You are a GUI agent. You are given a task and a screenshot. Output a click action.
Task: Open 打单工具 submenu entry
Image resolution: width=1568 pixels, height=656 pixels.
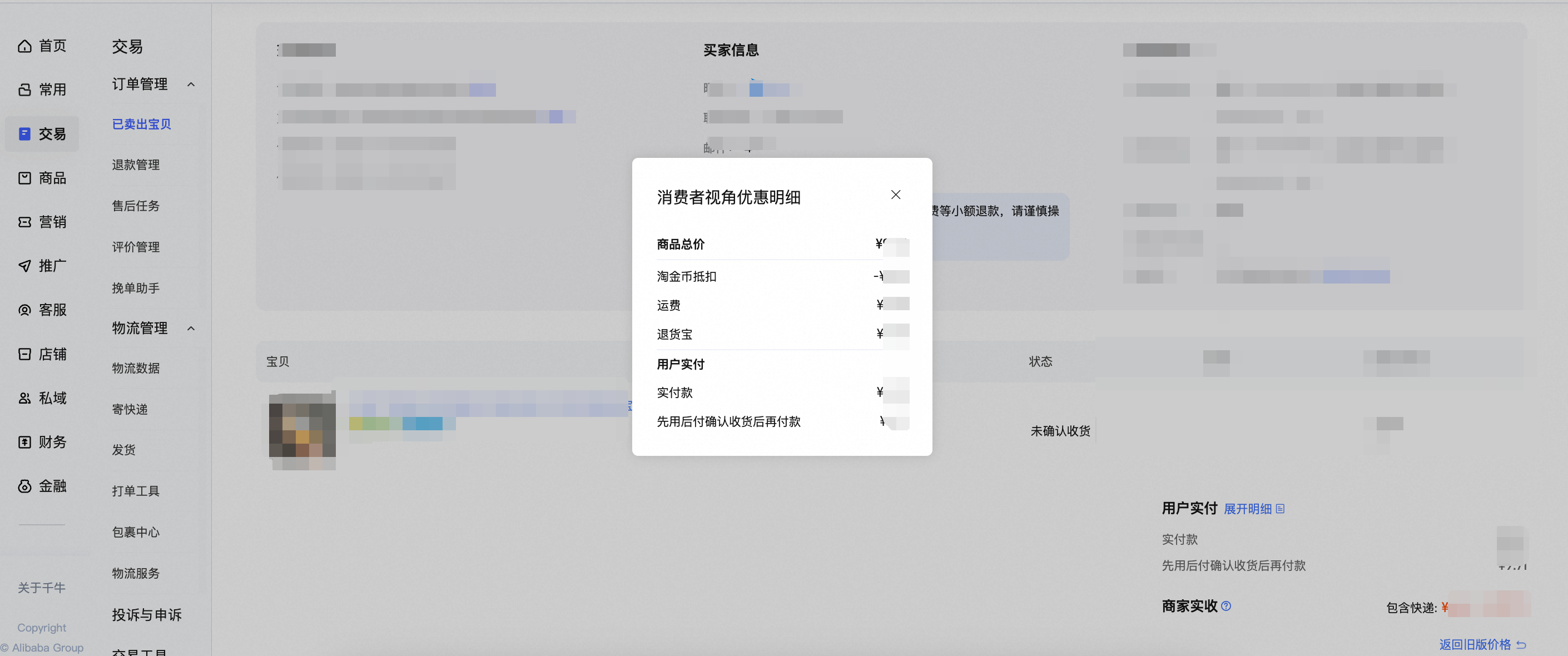coord(136,491)
